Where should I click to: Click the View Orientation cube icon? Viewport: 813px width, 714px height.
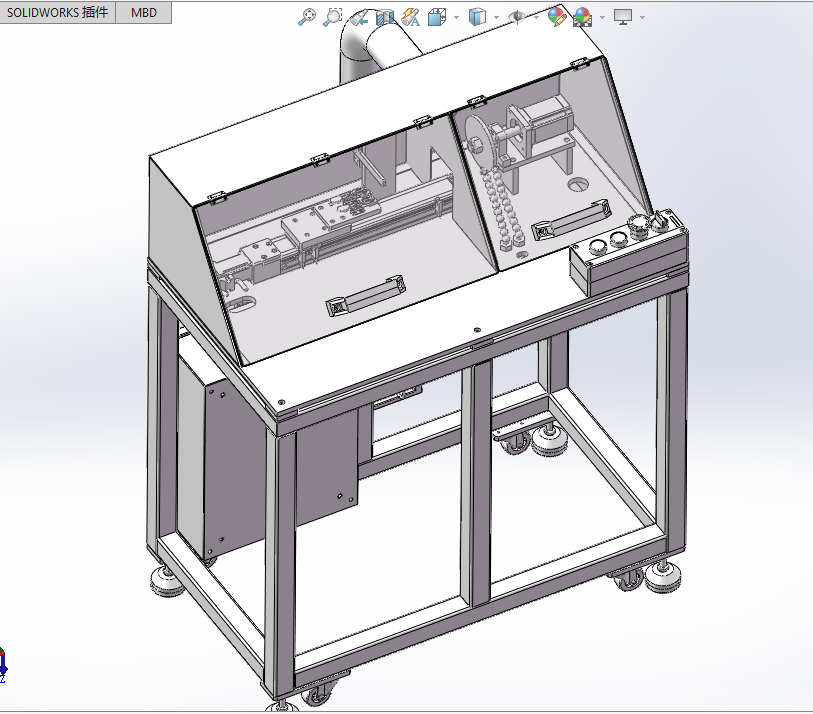437,17
